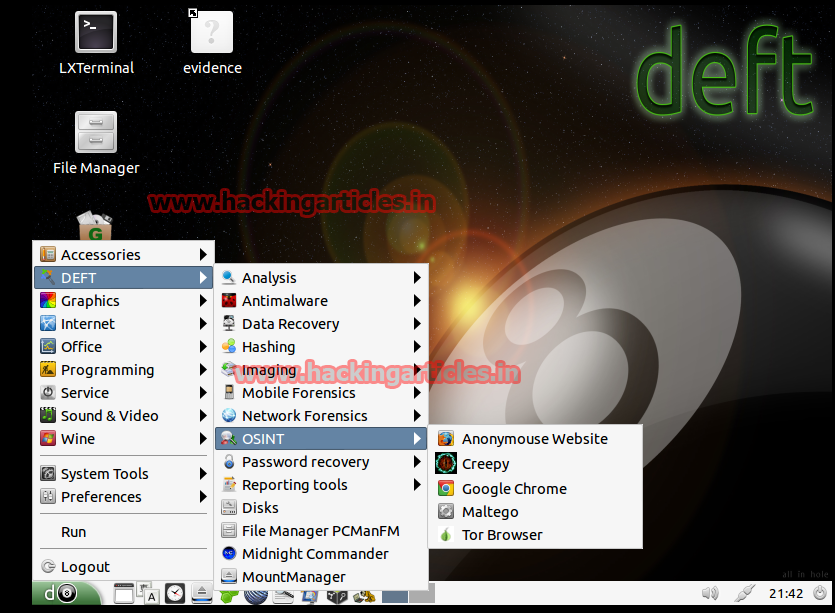Click the DEFT 8-ball start menu button
The height and width of the screenshot is (613, 835).
pos(66,593)
